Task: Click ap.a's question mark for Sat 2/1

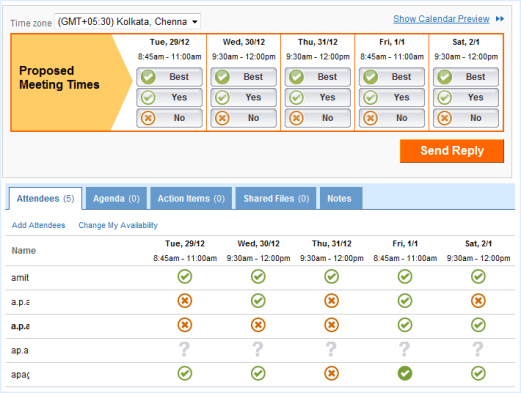Action: click(x=478, y=349)
